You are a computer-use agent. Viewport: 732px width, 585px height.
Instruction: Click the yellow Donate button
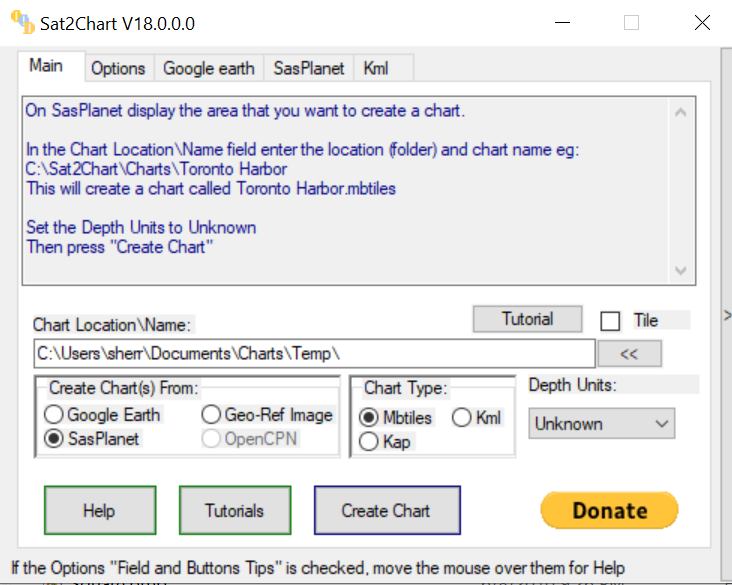(x=610, y=510)
